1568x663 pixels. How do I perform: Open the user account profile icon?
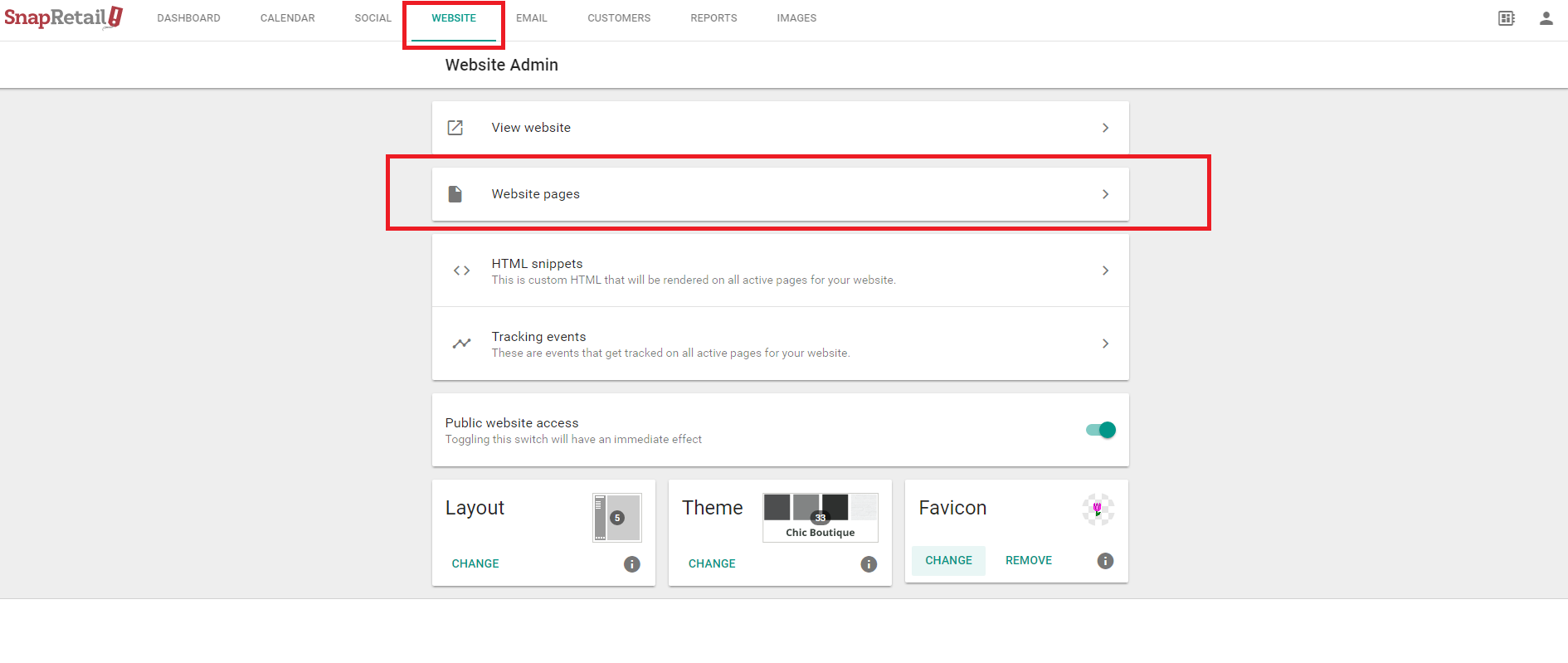1546,18
